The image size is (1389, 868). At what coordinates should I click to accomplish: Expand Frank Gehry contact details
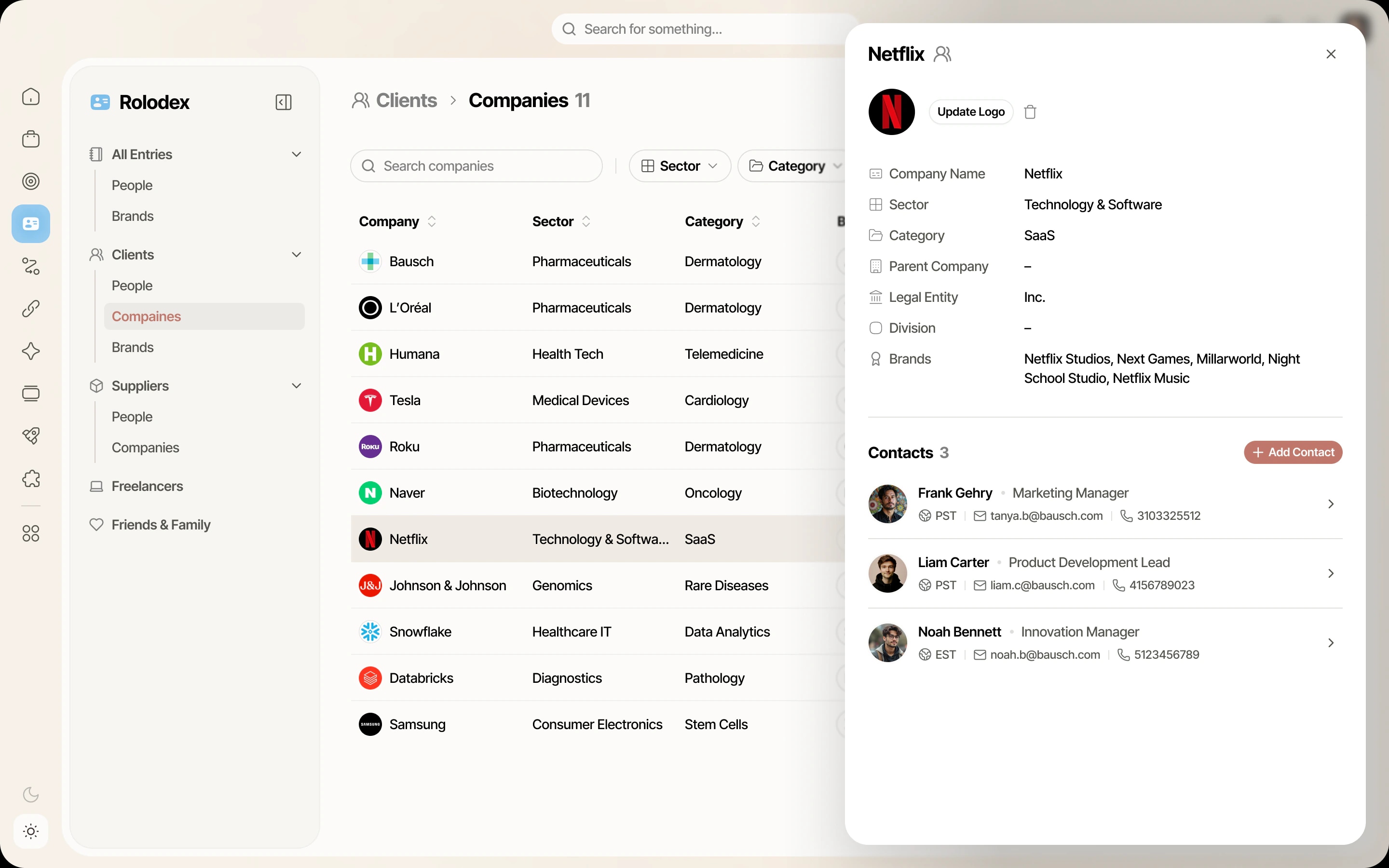coord(1331,504)
